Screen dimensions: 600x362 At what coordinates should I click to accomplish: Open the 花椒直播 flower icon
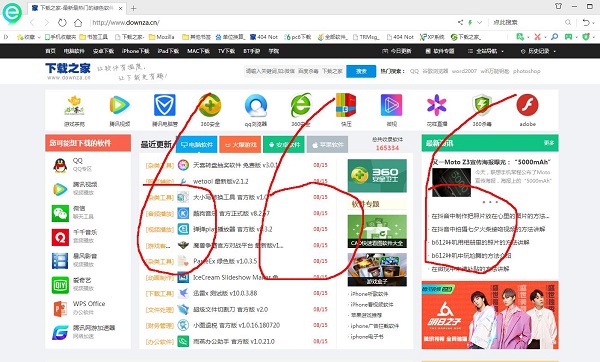[x=437, y=105]
